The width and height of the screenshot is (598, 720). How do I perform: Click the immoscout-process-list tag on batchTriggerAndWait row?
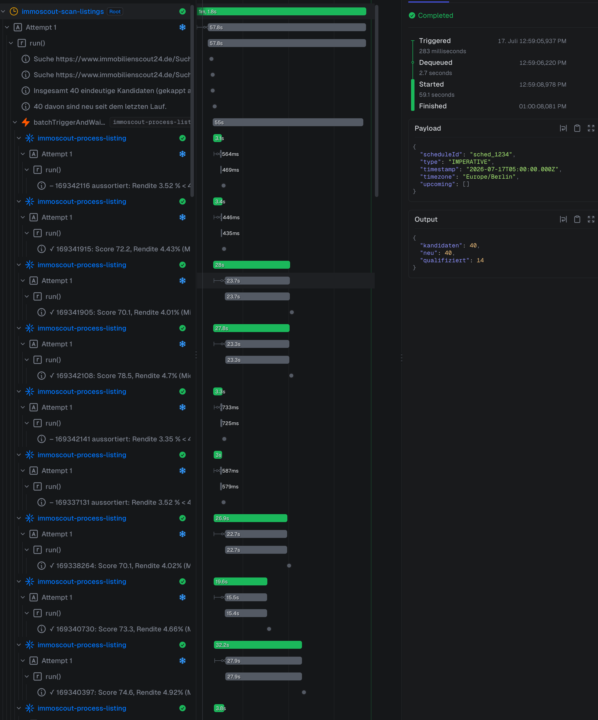point(151,122)
